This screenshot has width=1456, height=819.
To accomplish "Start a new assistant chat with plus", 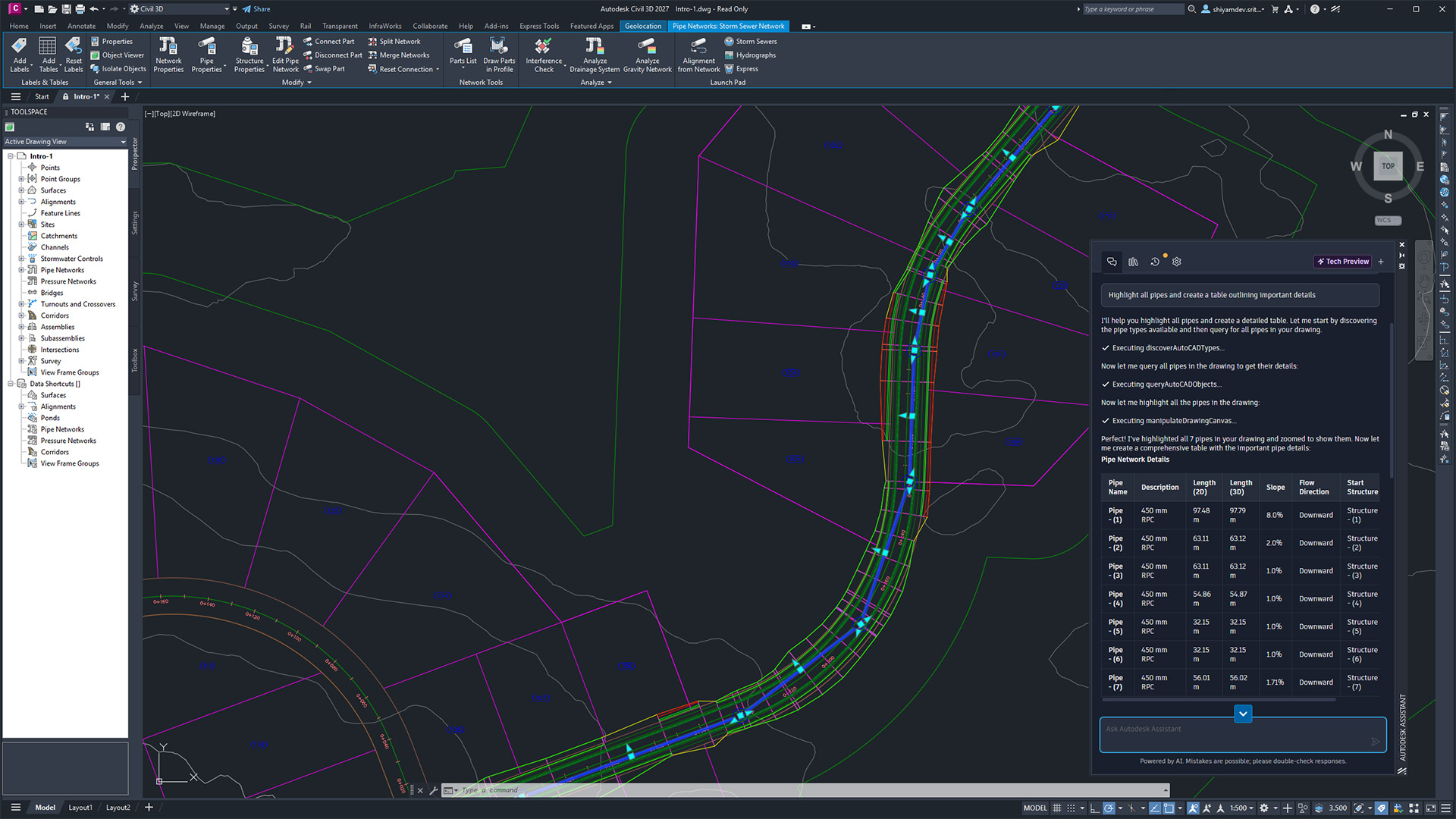I will (1381, 262).
